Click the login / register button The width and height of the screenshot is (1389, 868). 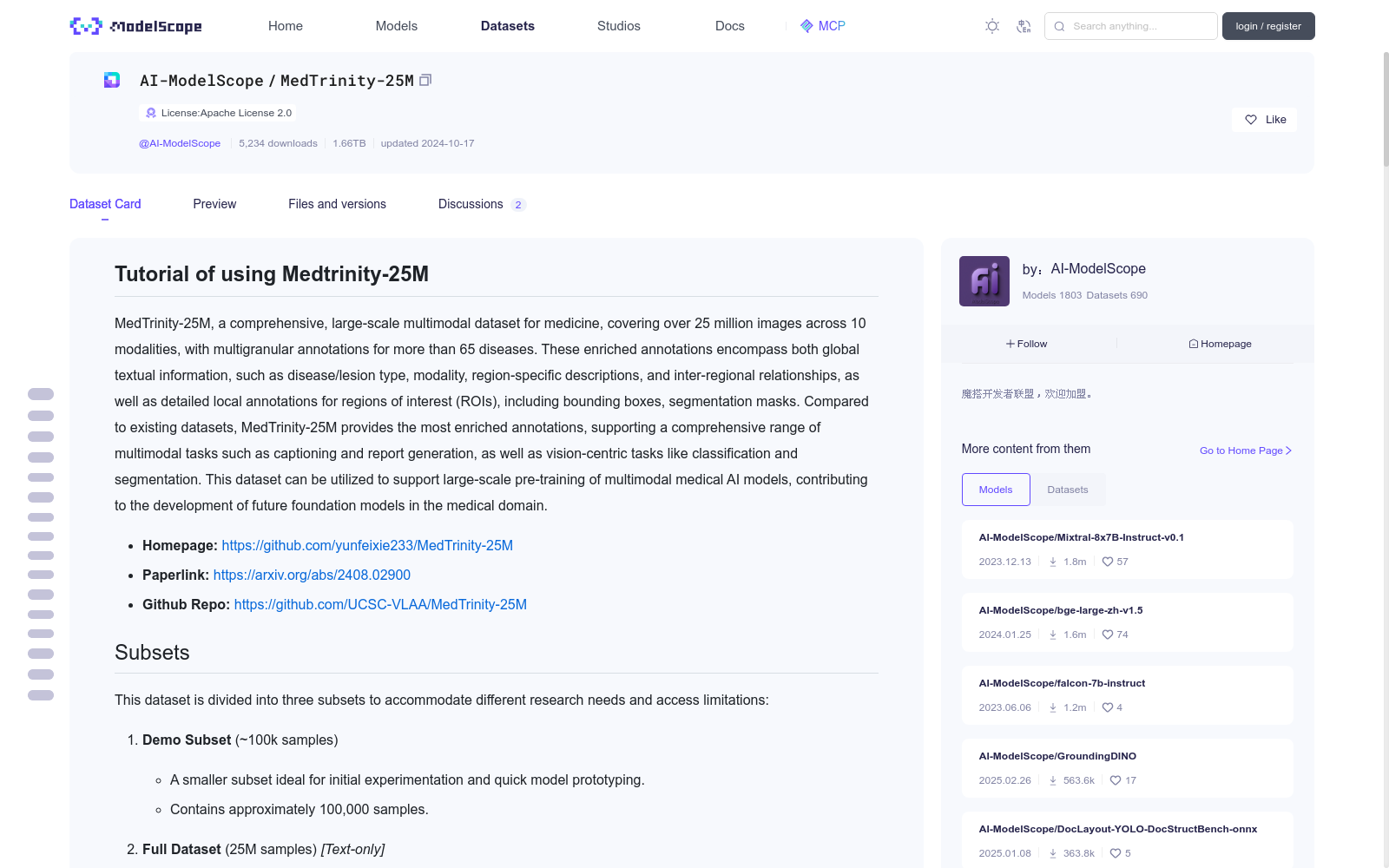click(1268, 26)
